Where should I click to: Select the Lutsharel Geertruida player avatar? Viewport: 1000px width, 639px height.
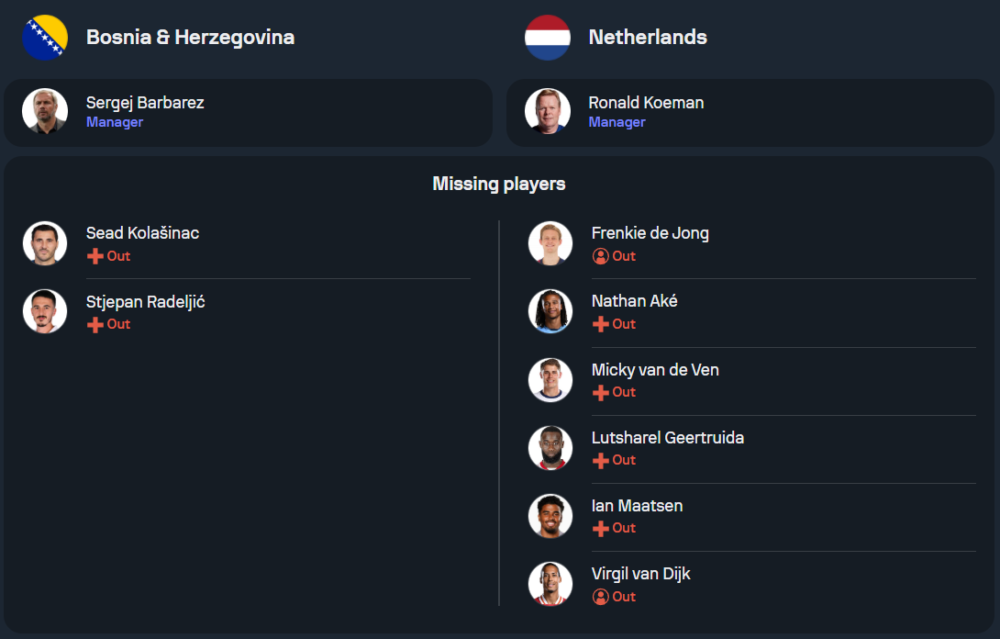pyautogui.click(x=550, y=448)
